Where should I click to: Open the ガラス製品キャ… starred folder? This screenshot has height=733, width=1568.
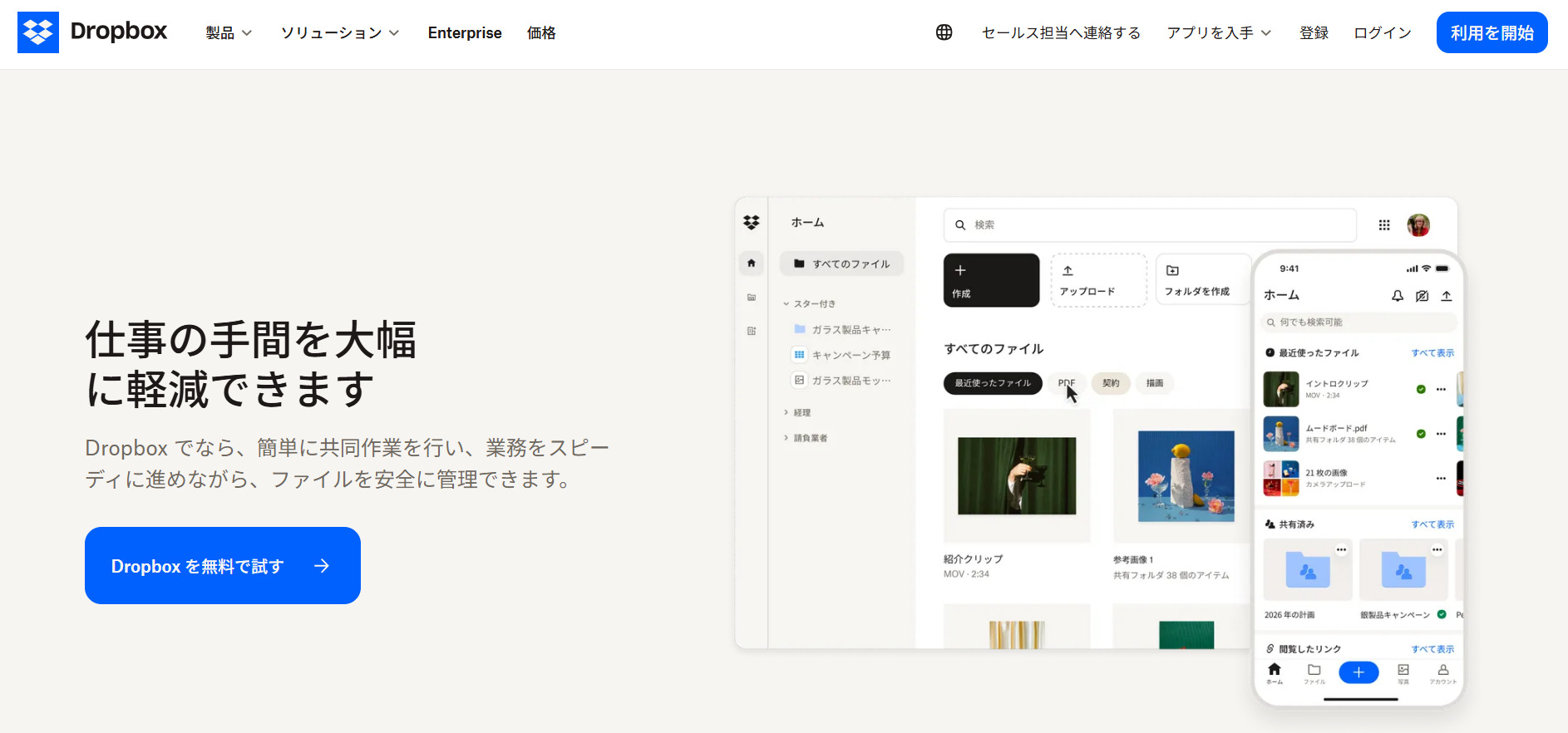click(x=842, y=329)
